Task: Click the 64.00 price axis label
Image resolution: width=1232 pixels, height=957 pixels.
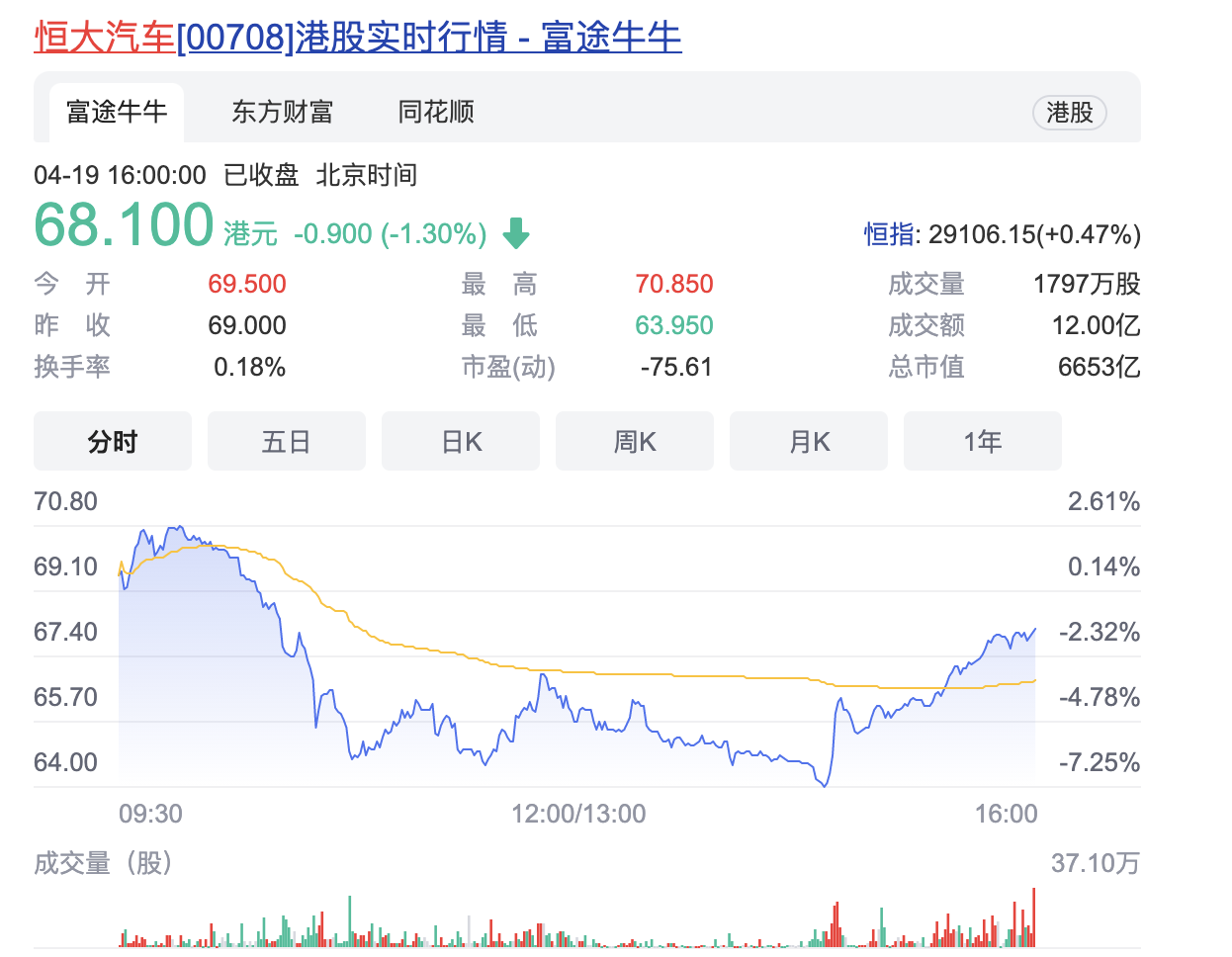Action: point(65,763)
